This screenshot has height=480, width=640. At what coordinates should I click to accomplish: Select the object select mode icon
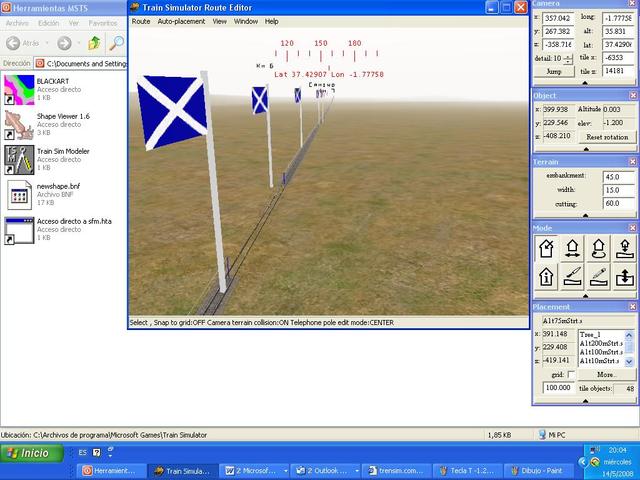pos(547,249)
